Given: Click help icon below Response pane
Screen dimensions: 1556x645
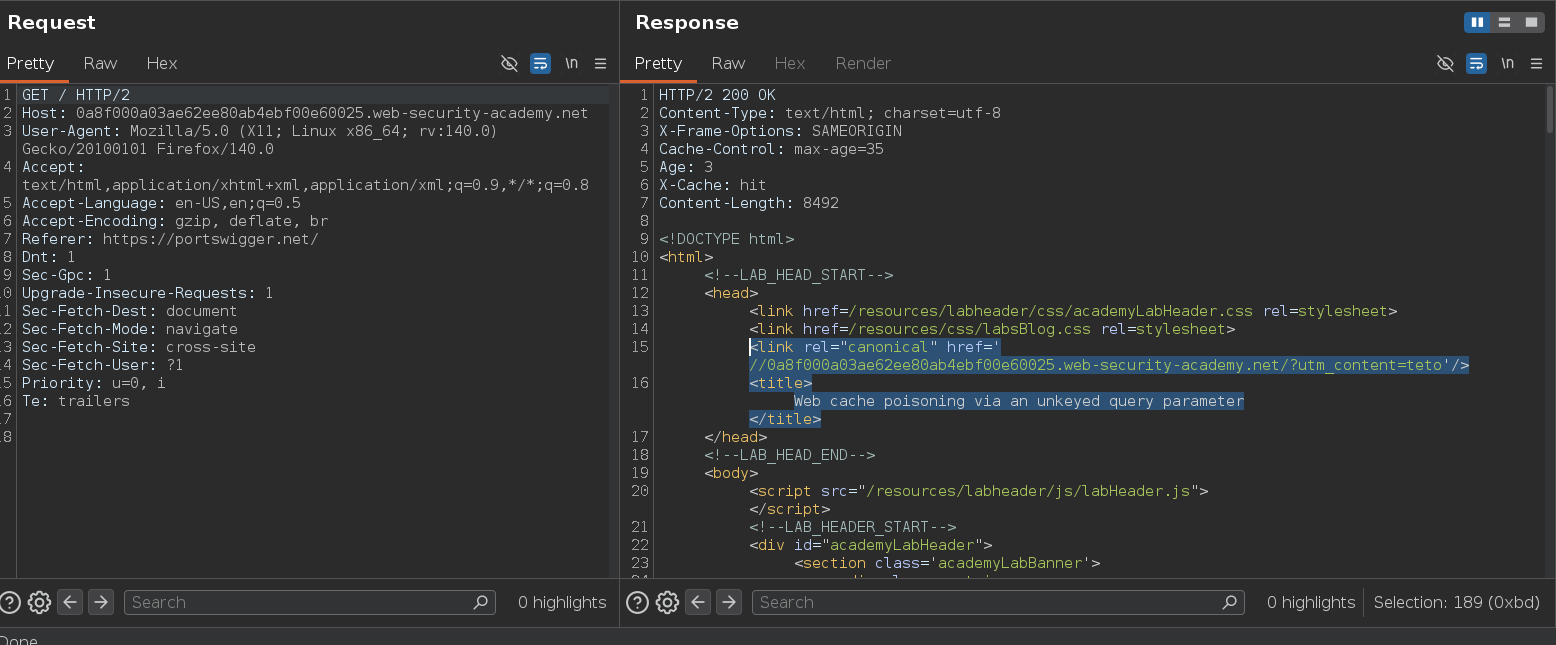Looking at the screenshot, I should [637, 602].
